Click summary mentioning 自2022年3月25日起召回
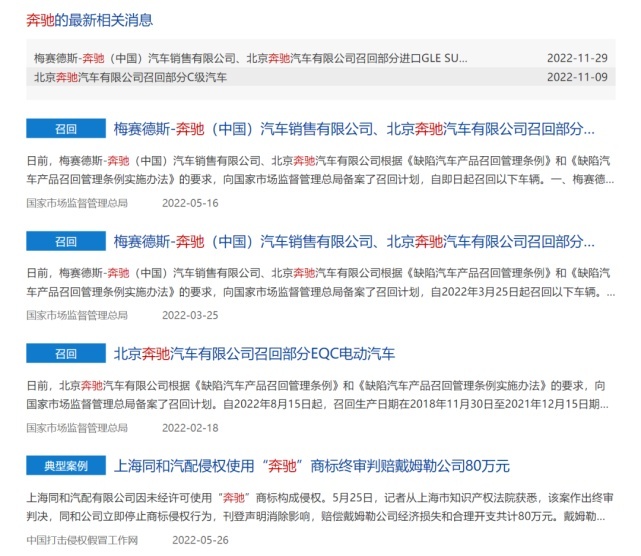Viewport: 641px width, 556px height. click(320, 282)
